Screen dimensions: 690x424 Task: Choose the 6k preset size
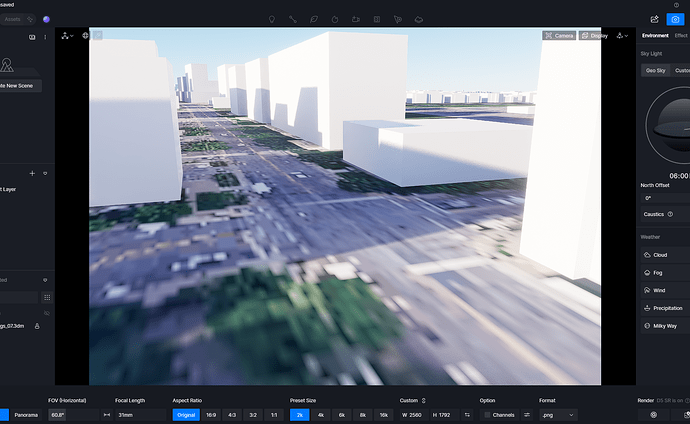(341, 415)
